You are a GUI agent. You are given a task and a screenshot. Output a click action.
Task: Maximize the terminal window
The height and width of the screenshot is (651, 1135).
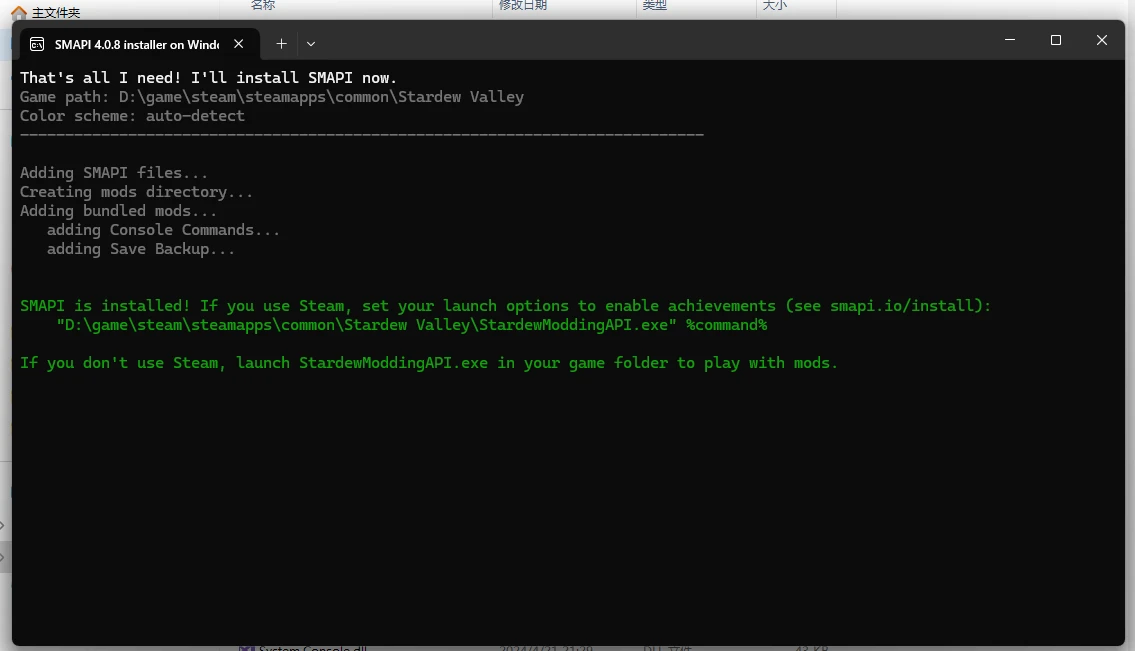[x=1055, y=40]
